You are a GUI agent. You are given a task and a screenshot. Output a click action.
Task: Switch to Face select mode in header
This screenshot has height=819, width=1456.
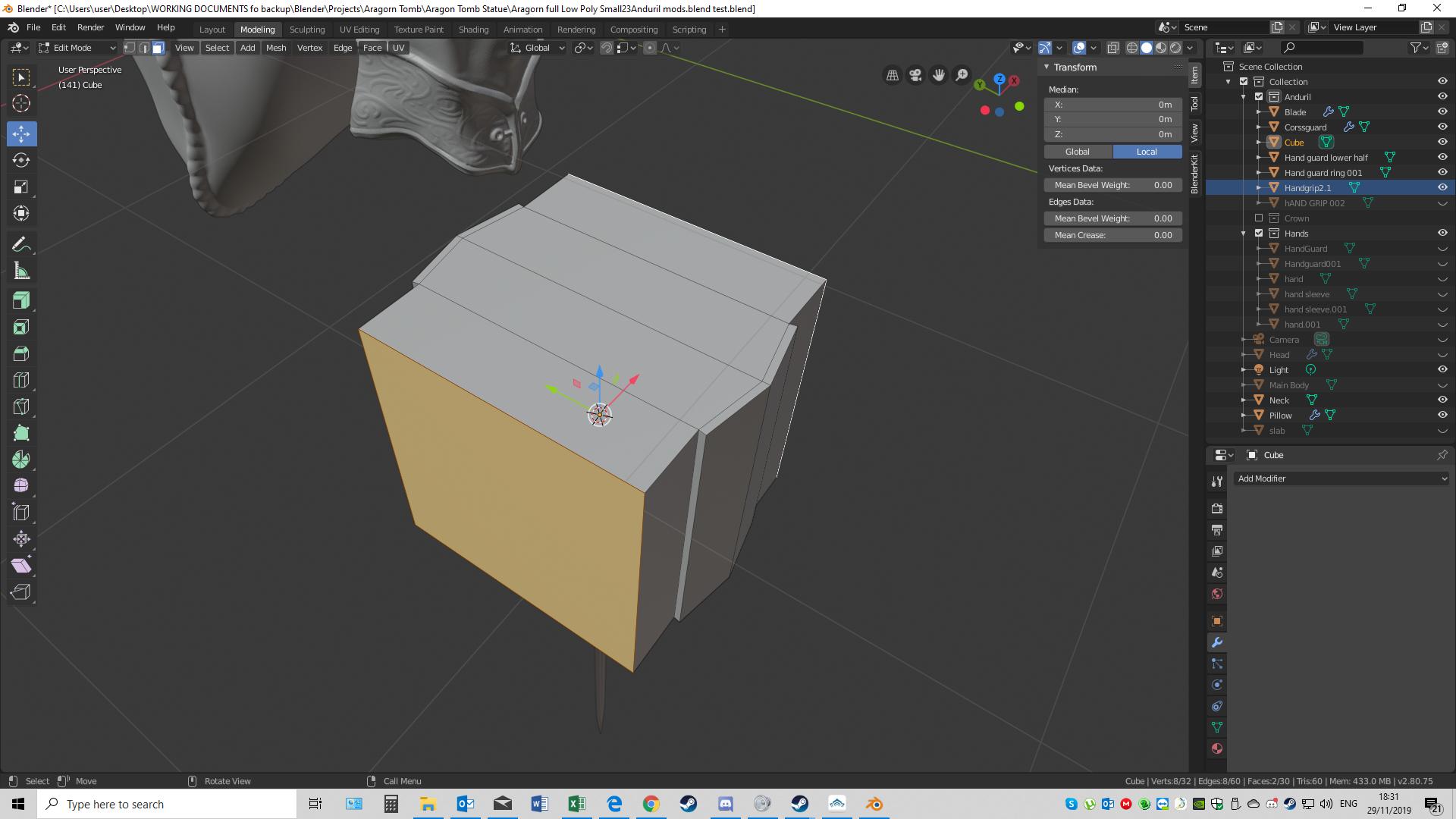157,47
